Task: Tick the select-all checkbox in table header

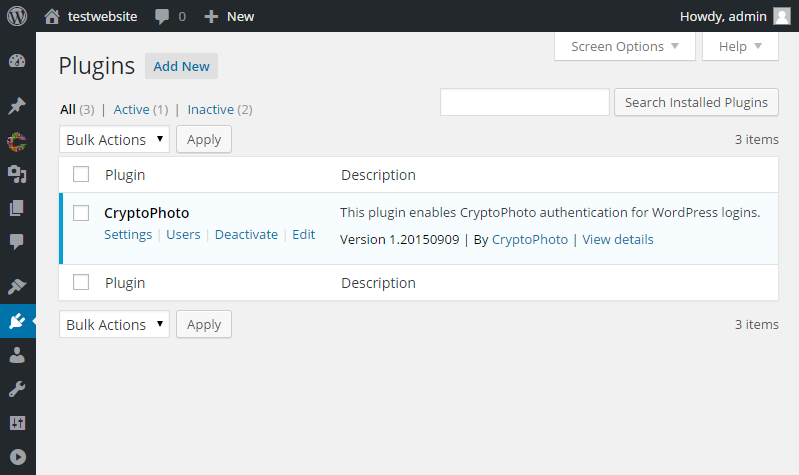Action: 81,174
